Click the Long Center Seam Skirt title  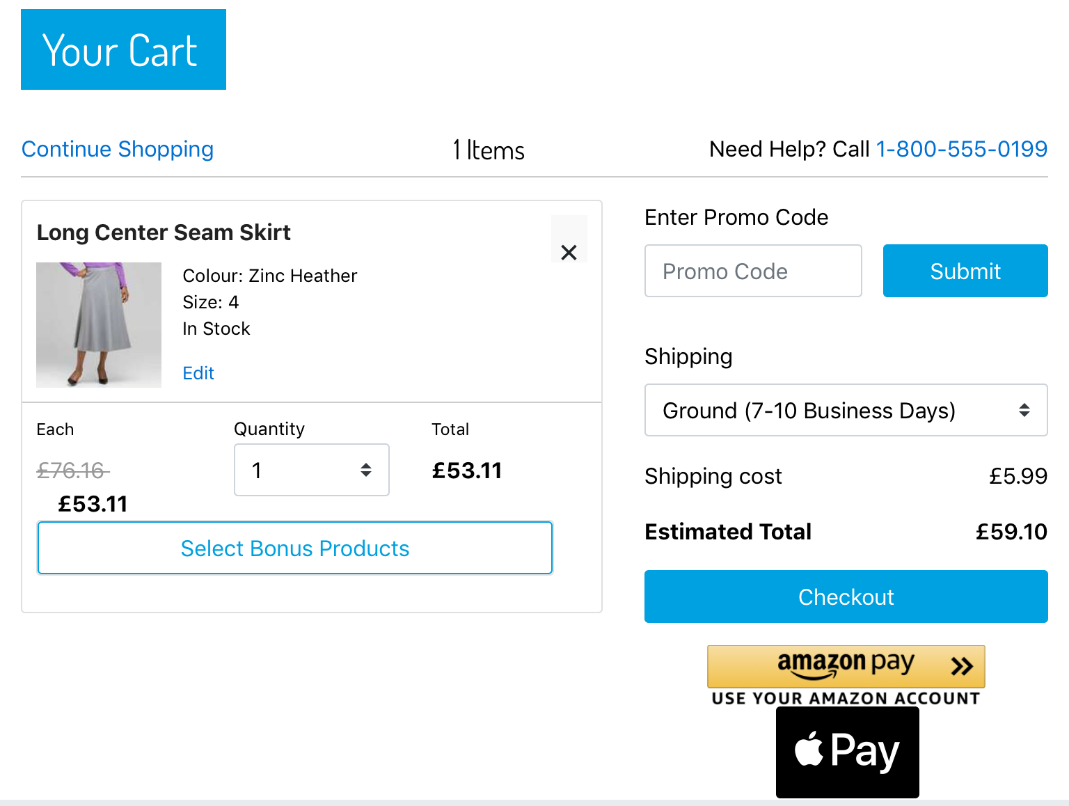click(164, 233)
